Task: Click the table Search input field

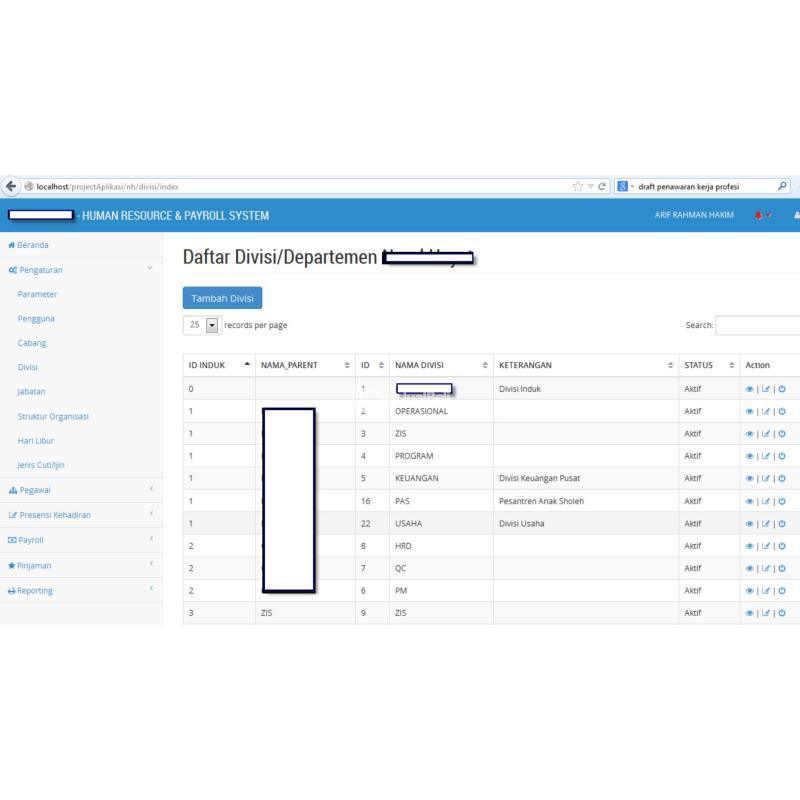Action: pos(758,325)
